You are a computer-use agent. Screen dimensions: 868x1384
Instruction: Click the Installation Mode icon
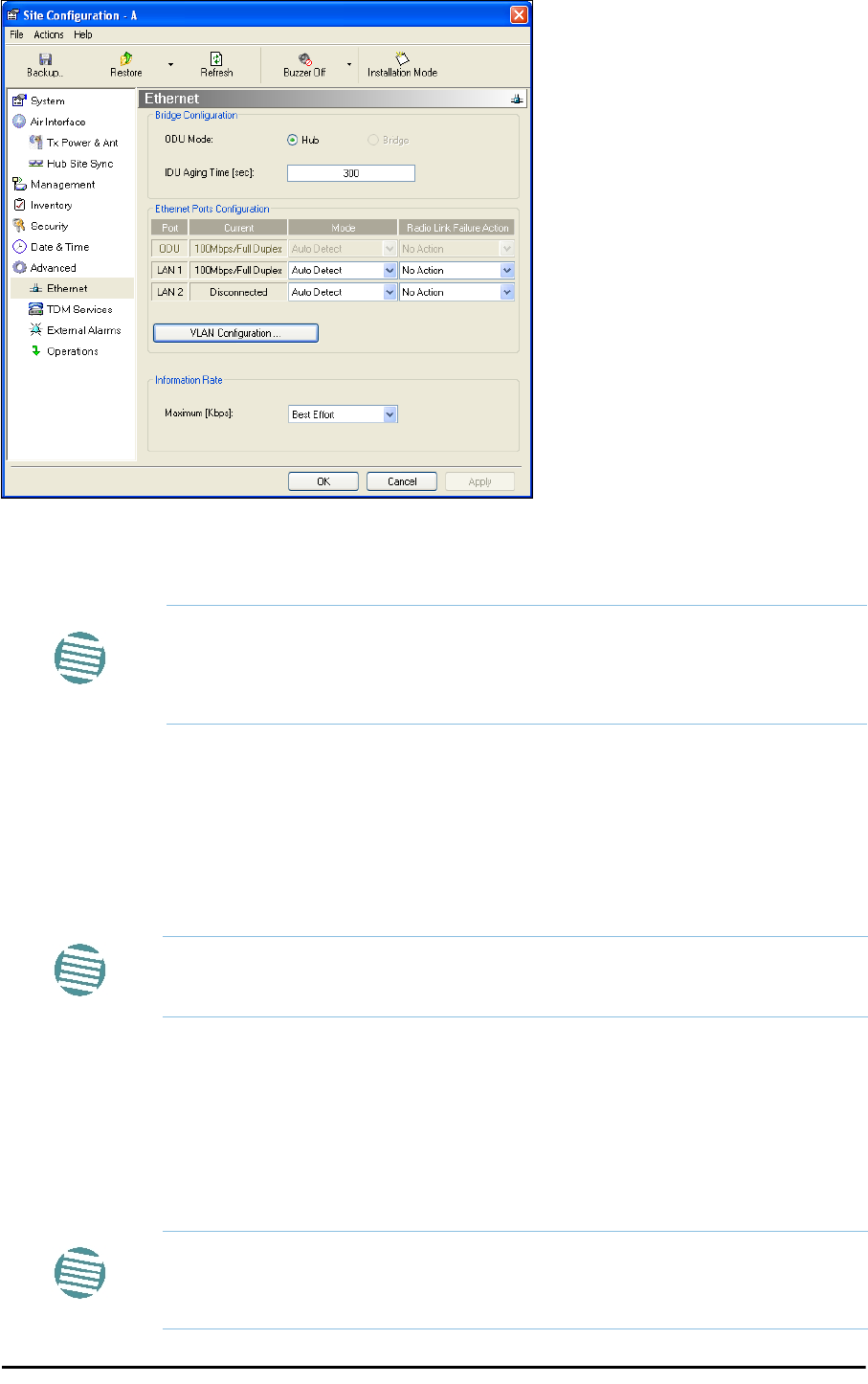pyautogui.click(x=402, y=59)
